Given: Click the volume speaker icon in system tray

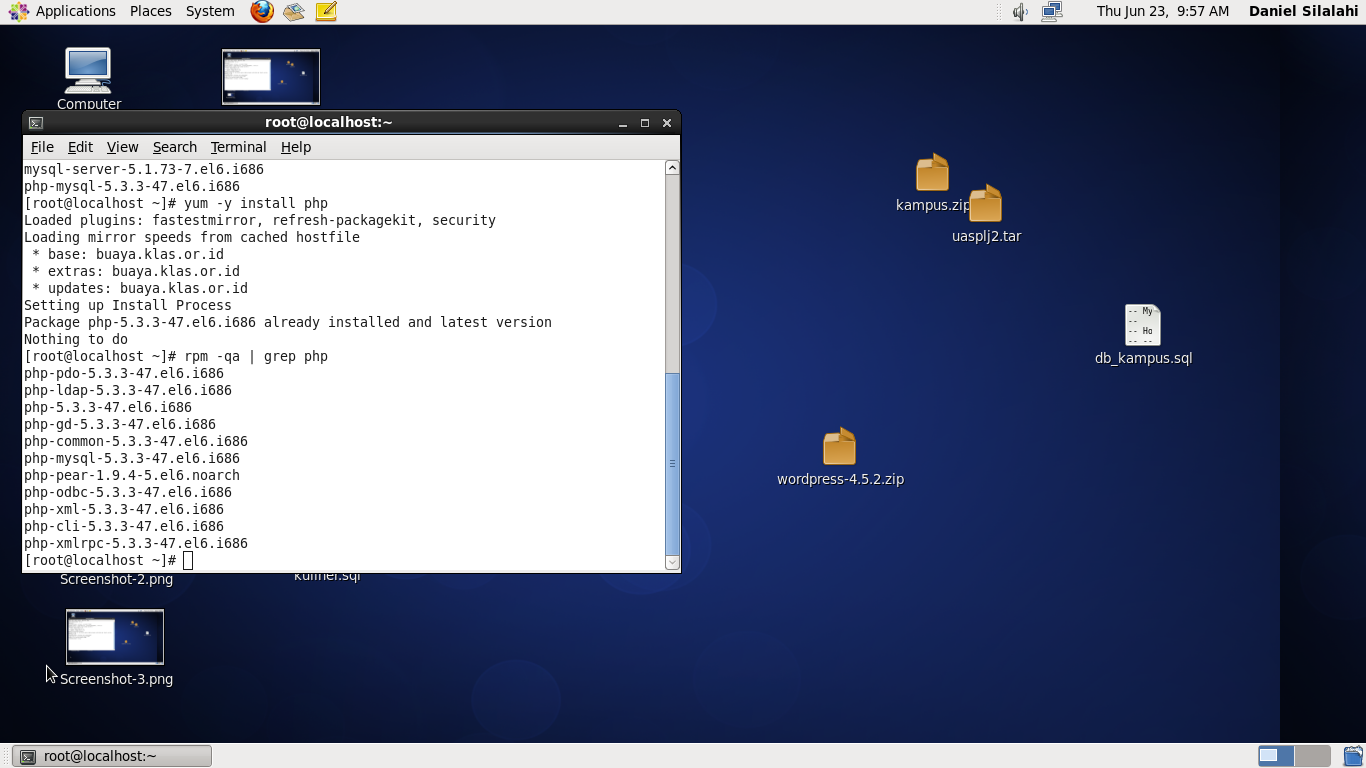Looking at the screenshot, I should (1018, 11).
